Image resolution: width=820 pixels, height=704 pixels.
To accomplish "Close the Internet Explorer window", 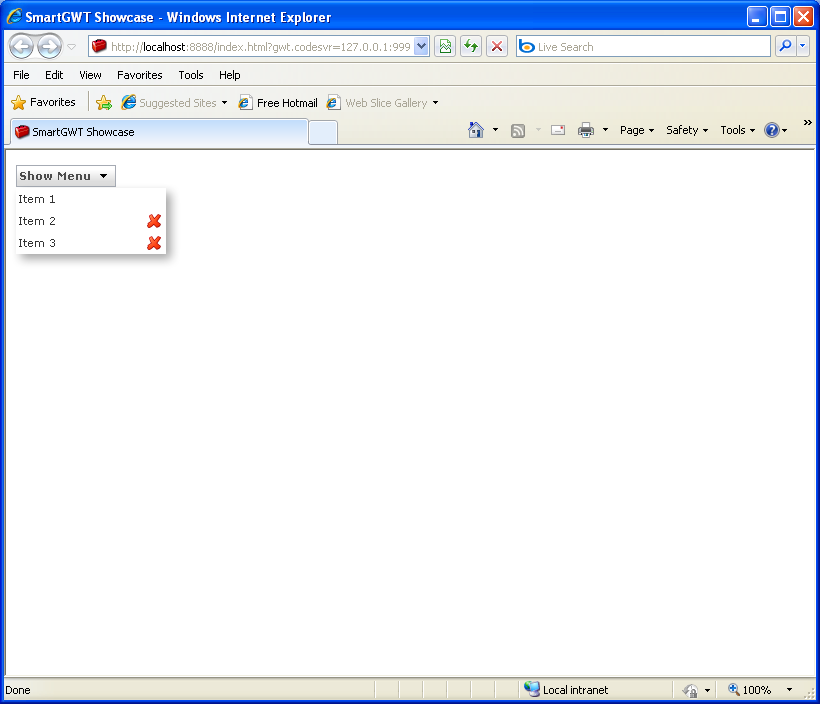I will tap(803, 17).
